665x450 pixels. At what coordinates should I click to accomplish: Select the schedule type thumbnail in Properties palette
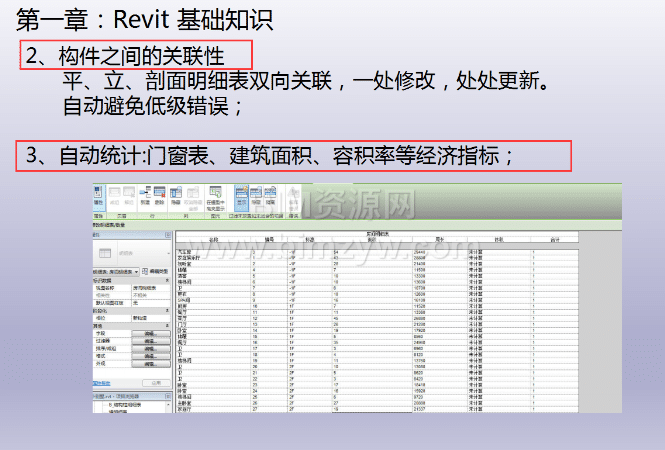coord(105,253)
